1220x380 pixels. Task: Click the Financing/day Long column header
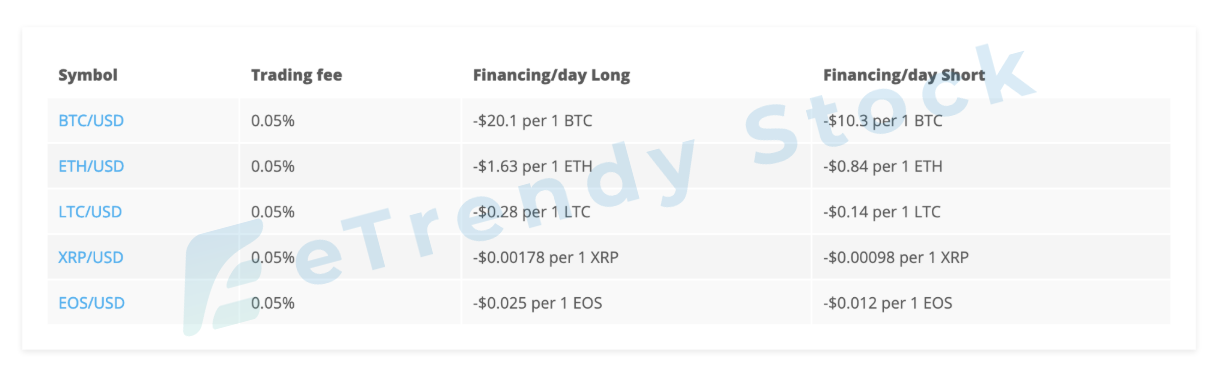click(x=551, y=75)
